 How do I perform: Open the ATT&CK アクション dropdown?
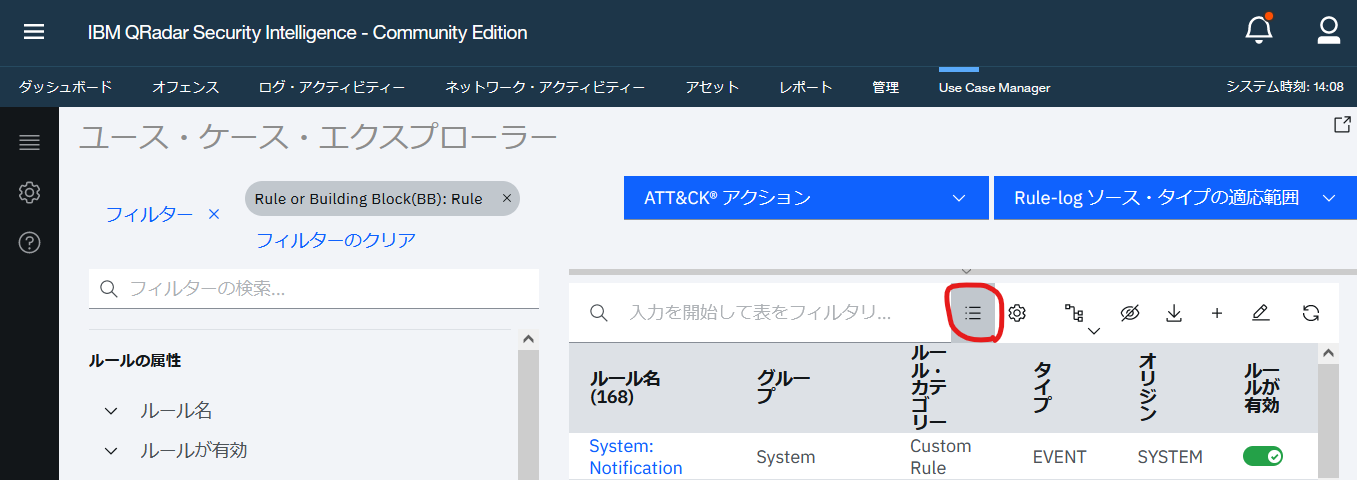tap(806, 198)
